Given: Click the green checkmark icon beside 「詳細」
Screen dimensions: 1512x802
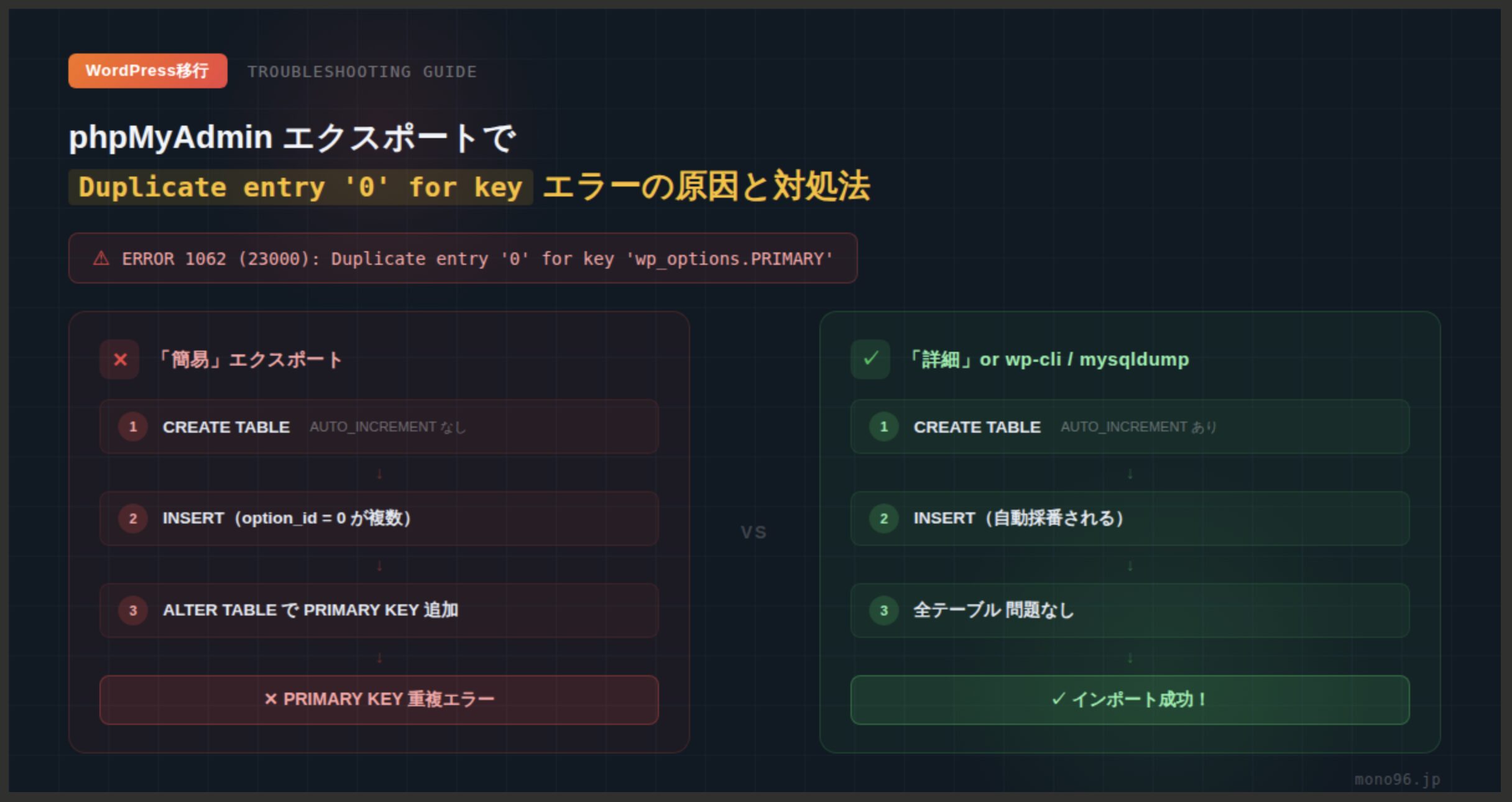Looking at the screenshot, I should click(x=870, y=359).
